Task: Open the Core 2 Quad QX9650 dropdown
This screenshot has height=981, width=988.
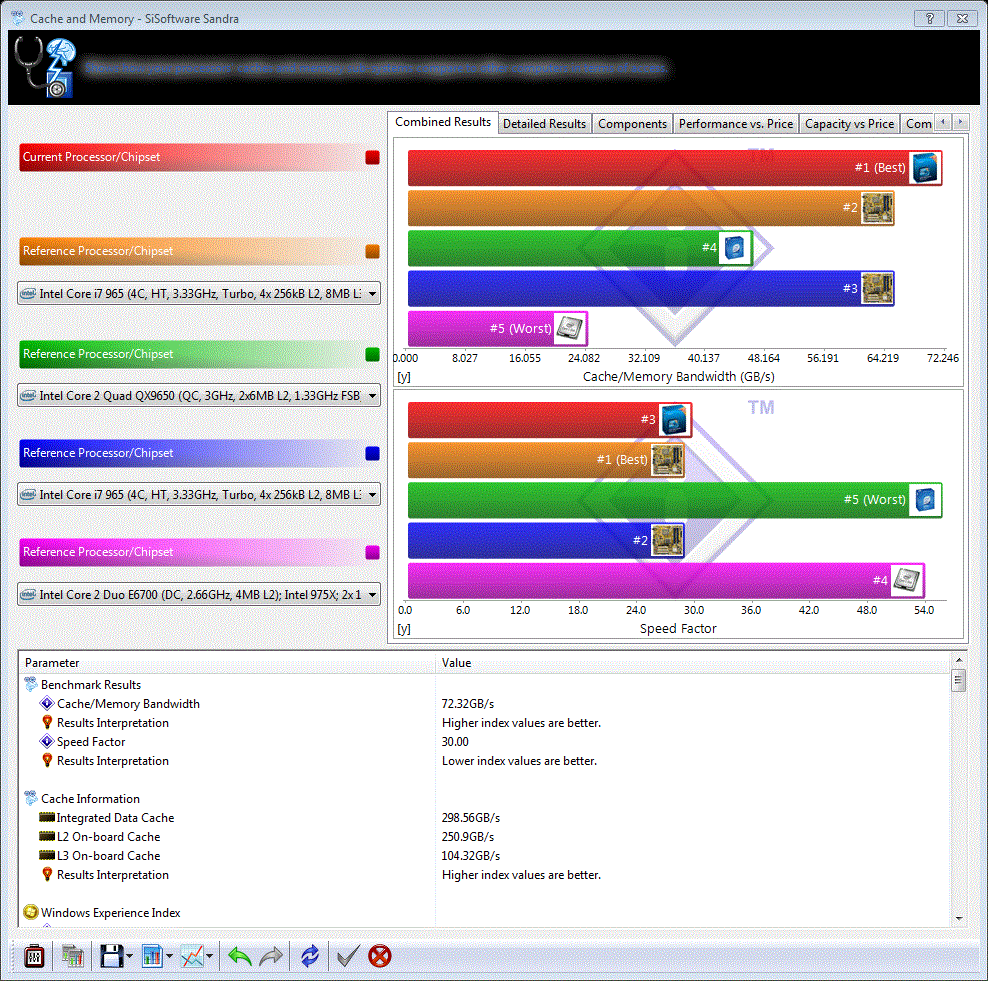Action: pyautogui.click(x=198, y=396)
